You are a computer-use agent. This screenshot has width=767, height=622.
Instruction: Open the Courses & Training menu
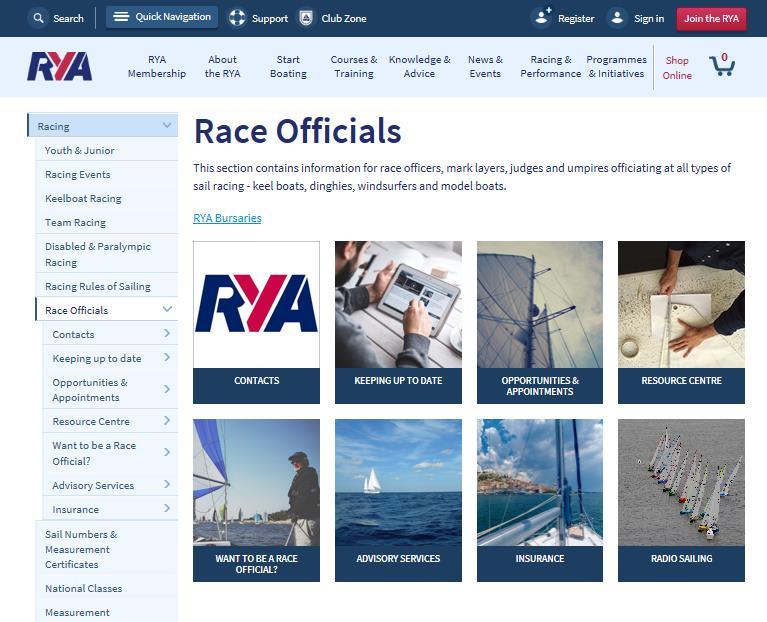(354, 67)
